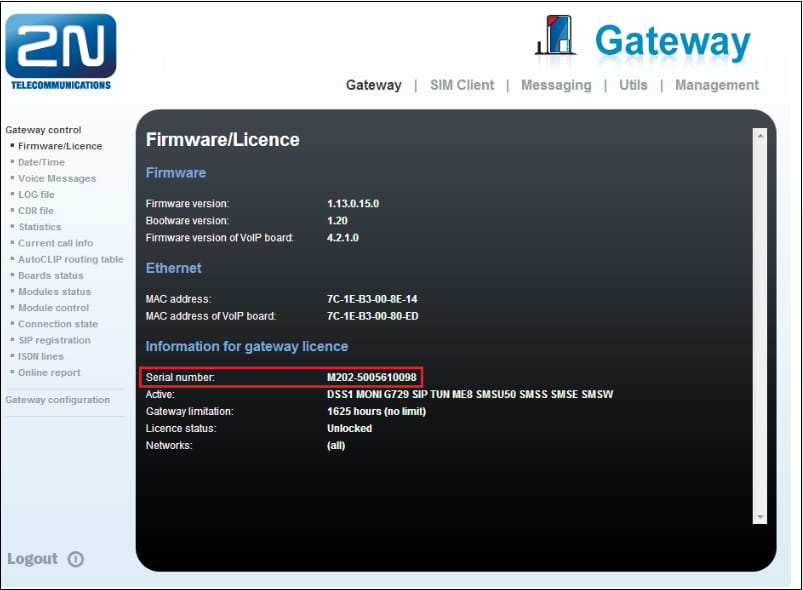Click active licences value DSS1 MONI G729
This screenshot has height=590, width=803.
(x=470, y=394)
